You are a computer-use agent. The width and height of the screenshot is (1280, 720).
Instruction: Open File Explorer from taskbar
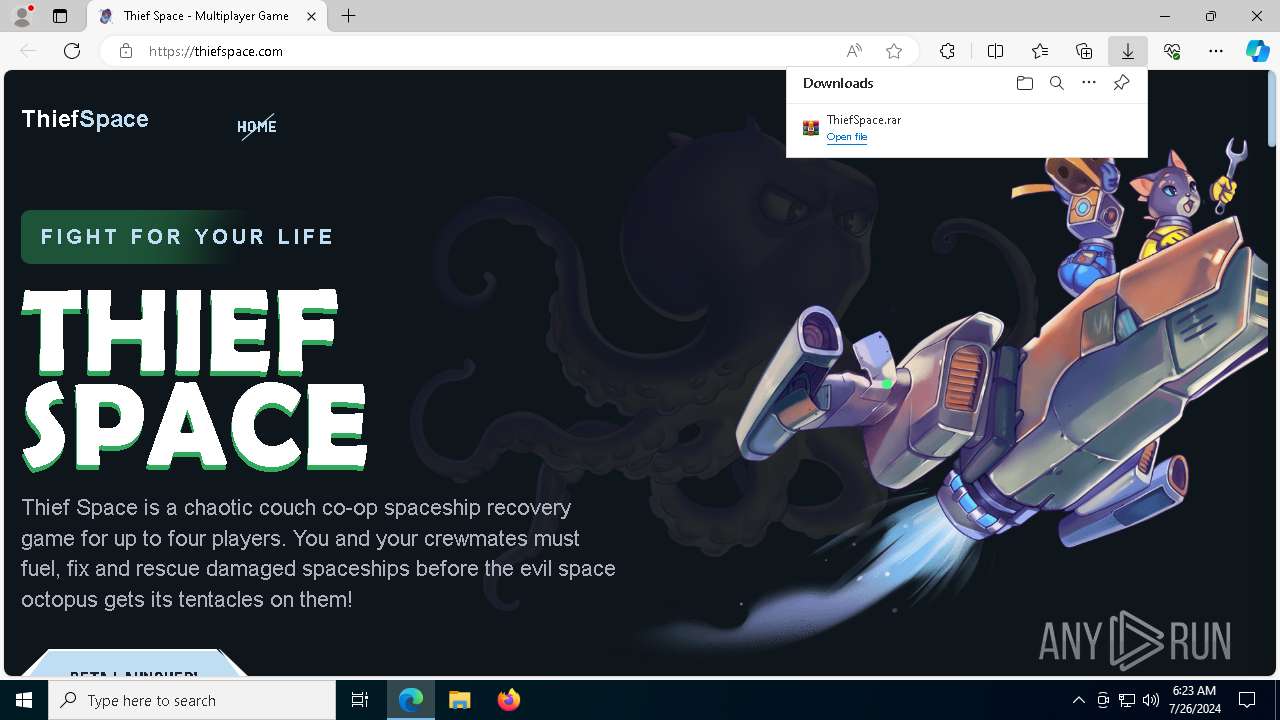point(459,700)
